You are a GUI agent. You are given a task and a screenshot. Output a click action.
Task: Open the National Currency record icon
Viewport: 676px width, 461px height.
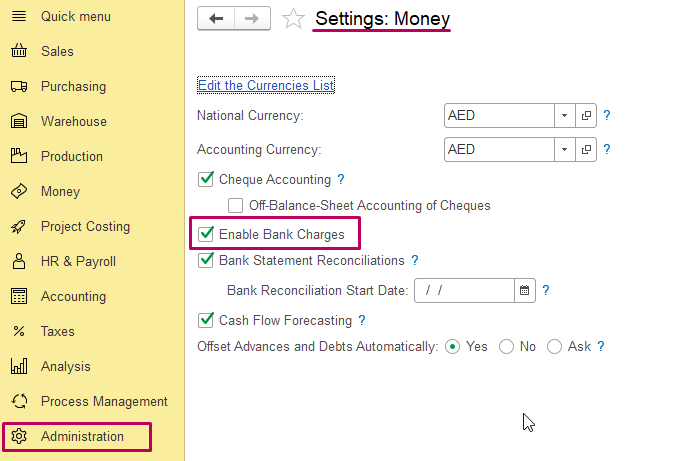coord(586,116)
